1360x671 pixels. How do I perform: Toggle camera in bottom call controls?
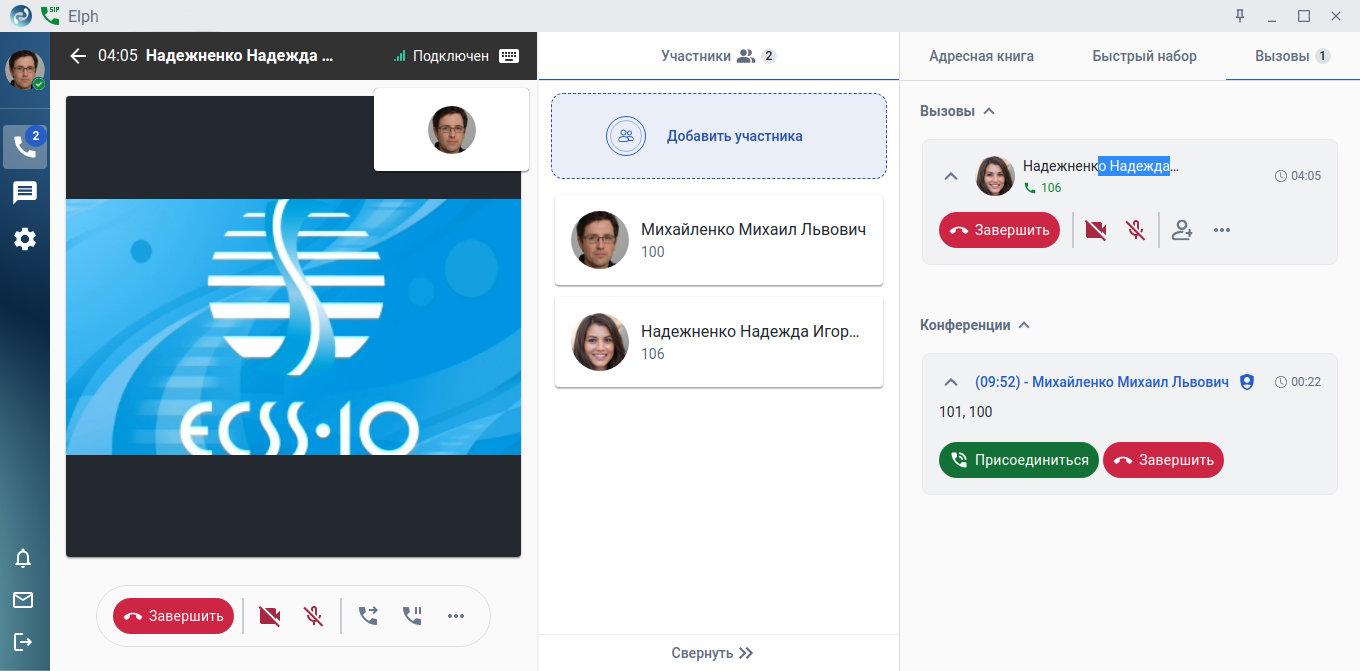269,616
